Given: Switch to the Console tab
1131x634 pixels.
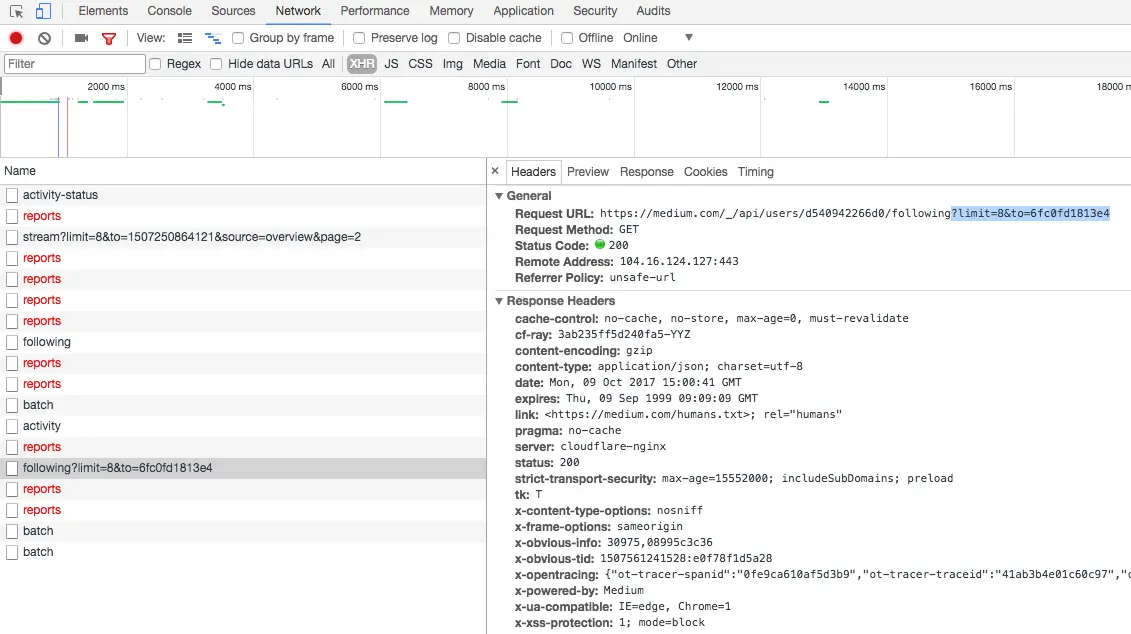Looking at the screenshot, I should (170, 11).
